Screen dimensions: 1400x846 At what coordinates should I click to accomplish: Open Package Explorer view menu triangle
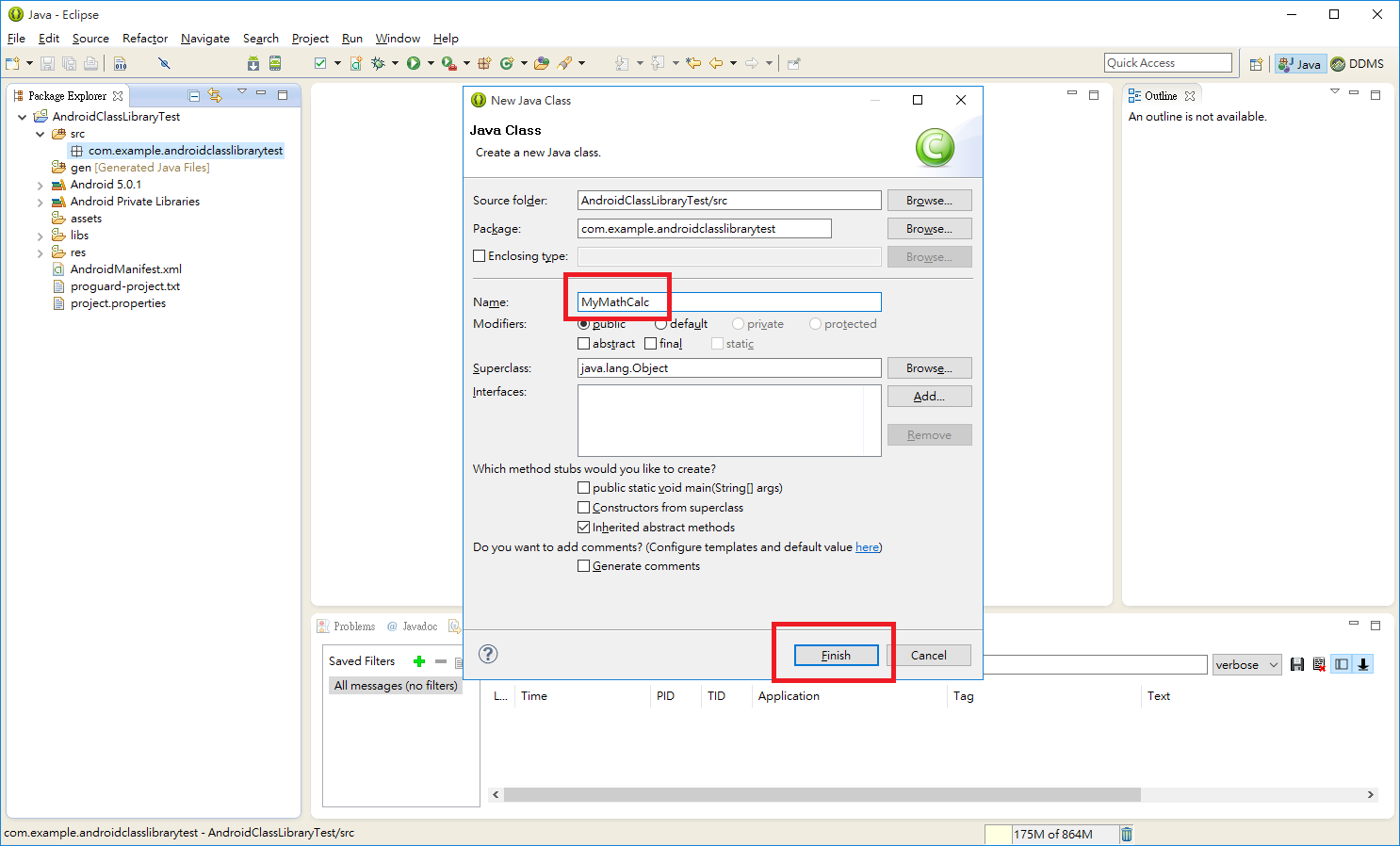pos(242,92)
